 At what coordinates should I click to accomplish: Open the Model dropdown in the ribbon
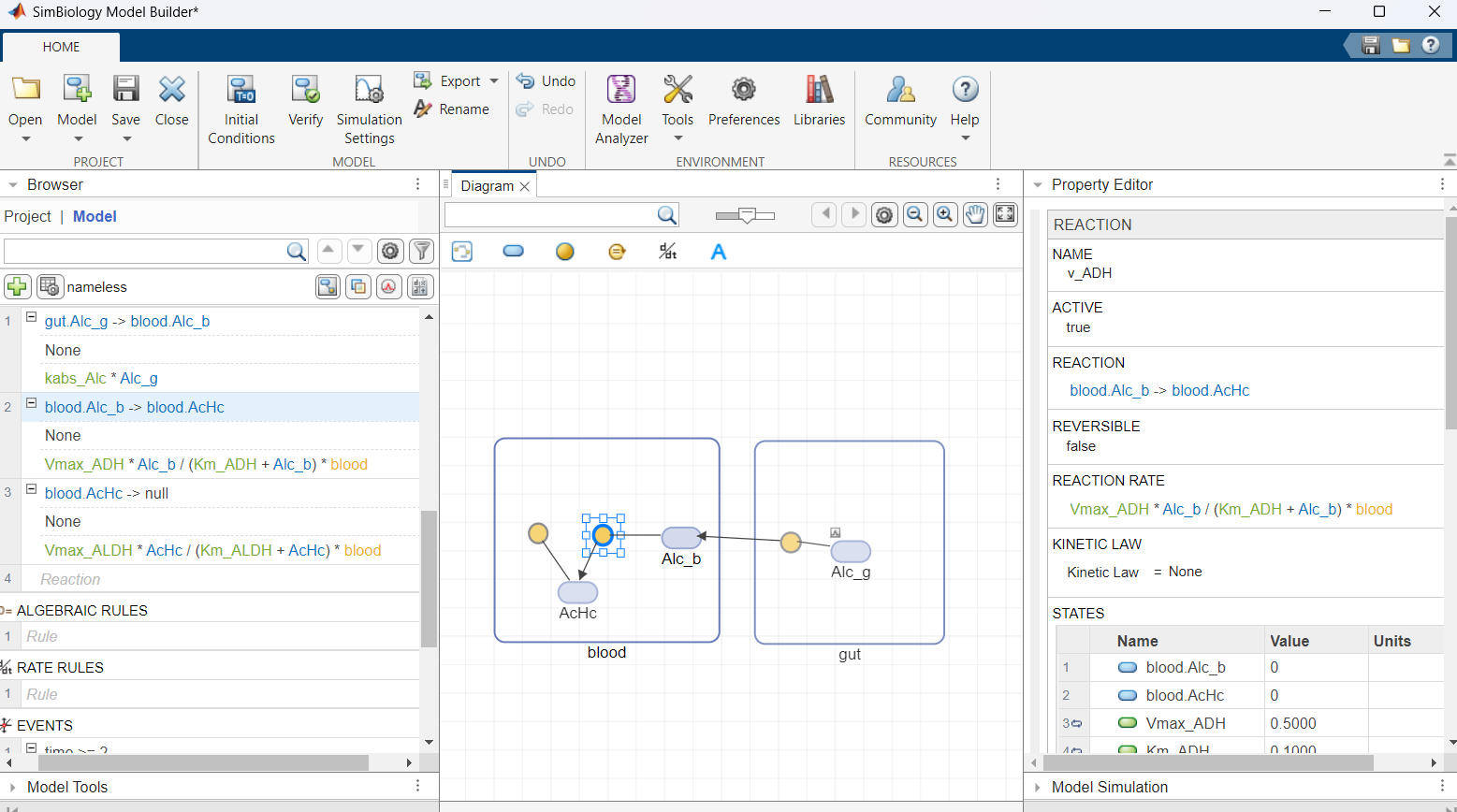[x=78, y=138]
